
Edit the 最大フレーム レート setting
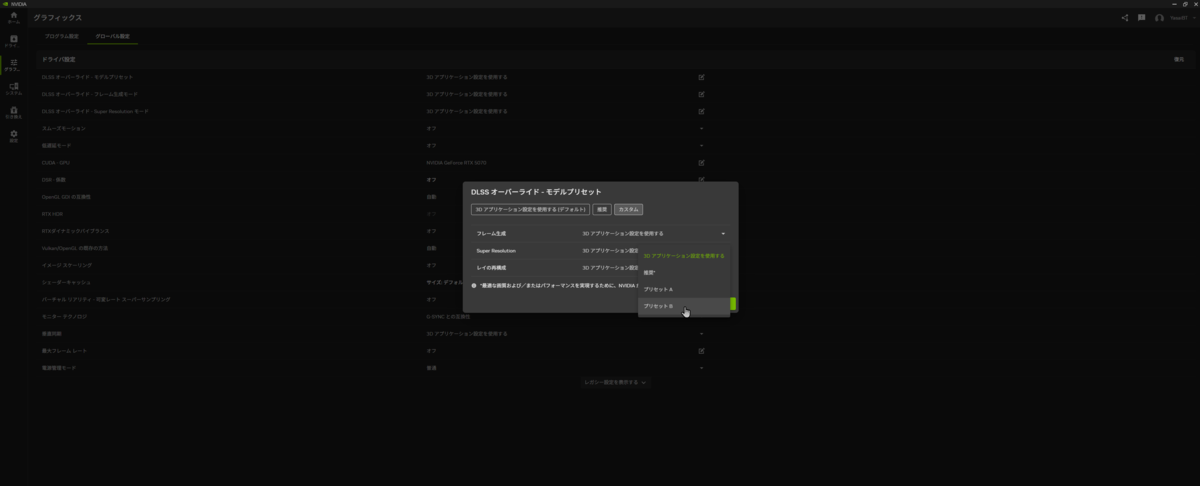[701, 351]
